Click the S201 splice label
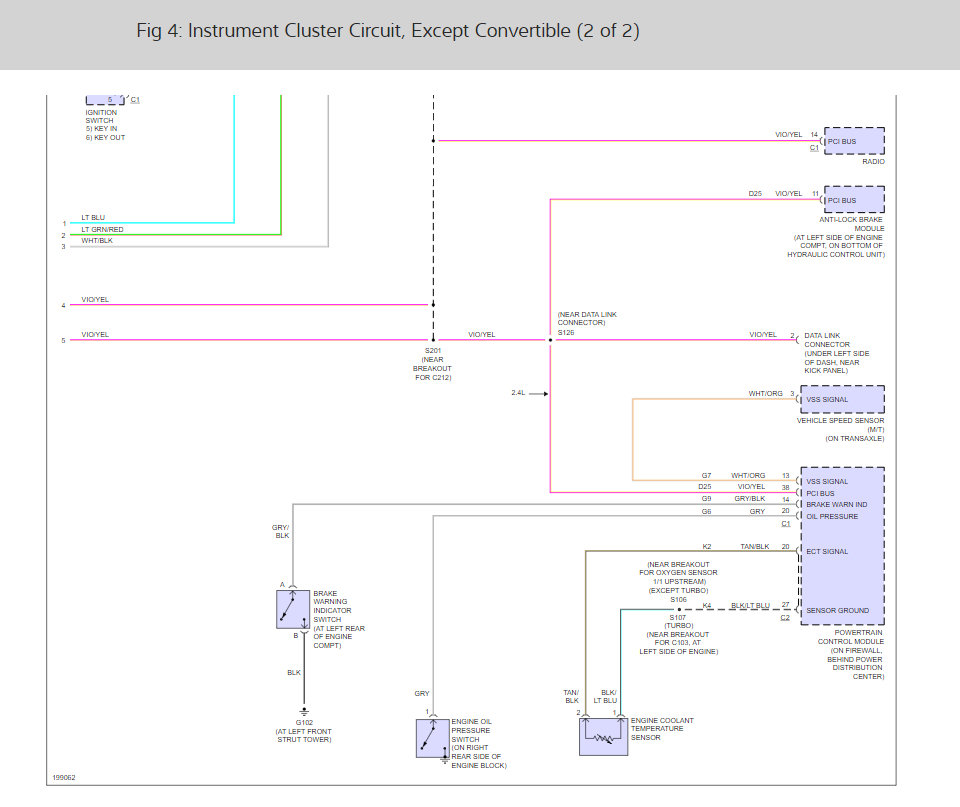 click(x=433, y=351)
